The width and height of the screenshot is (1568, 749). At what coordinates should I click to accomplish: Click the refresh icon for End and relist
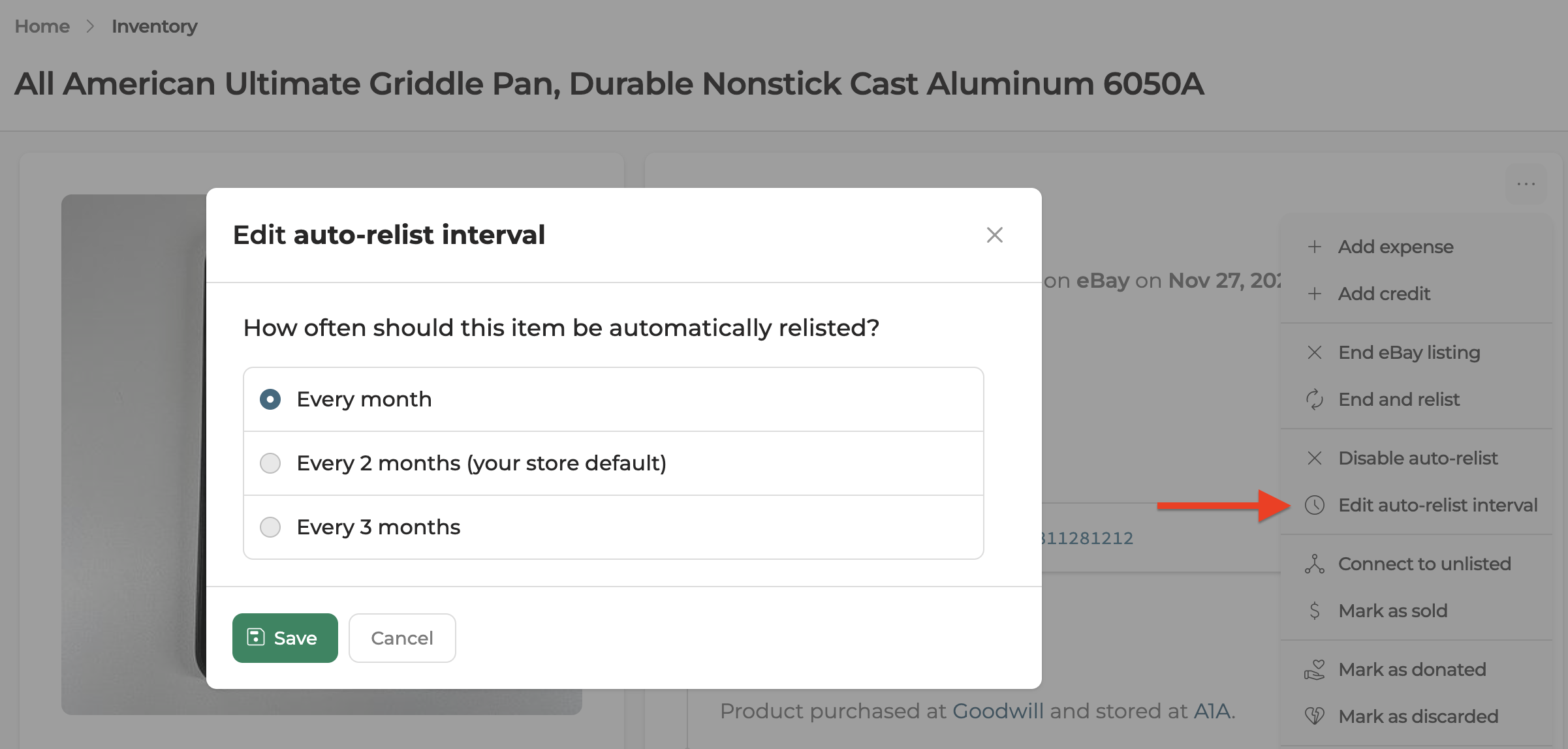tap(1315, 399)
